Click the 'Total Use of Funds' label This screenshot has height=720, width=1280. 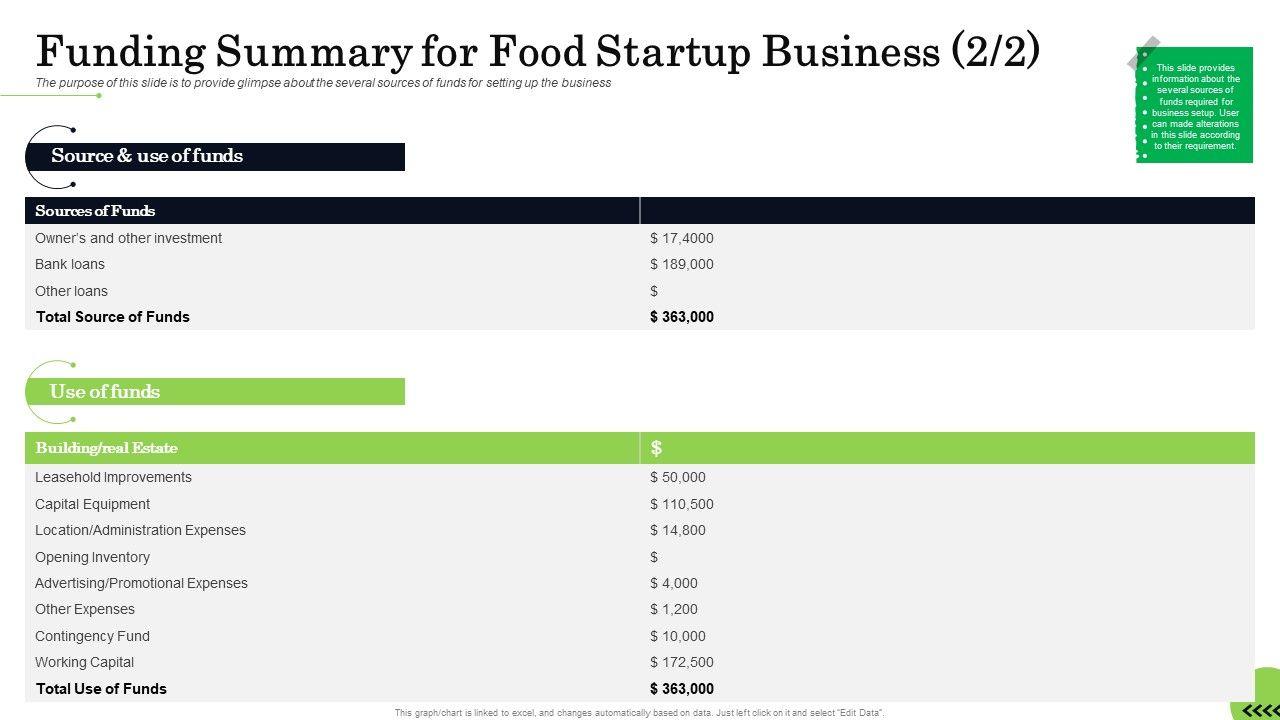[x=101, y=689]
